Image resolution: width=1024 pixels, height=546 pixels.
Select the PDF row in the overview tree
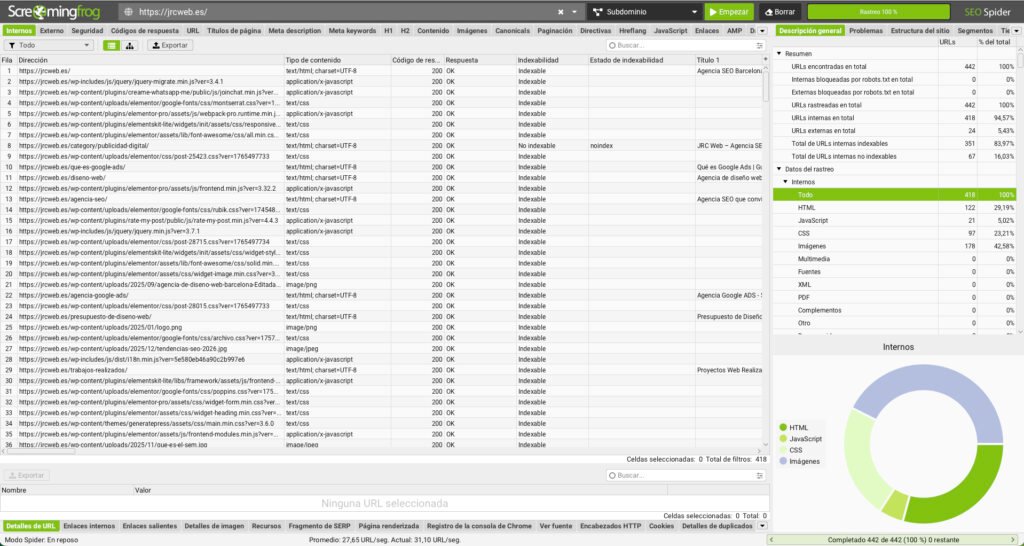pyautogui.click(x=894, y=297)
